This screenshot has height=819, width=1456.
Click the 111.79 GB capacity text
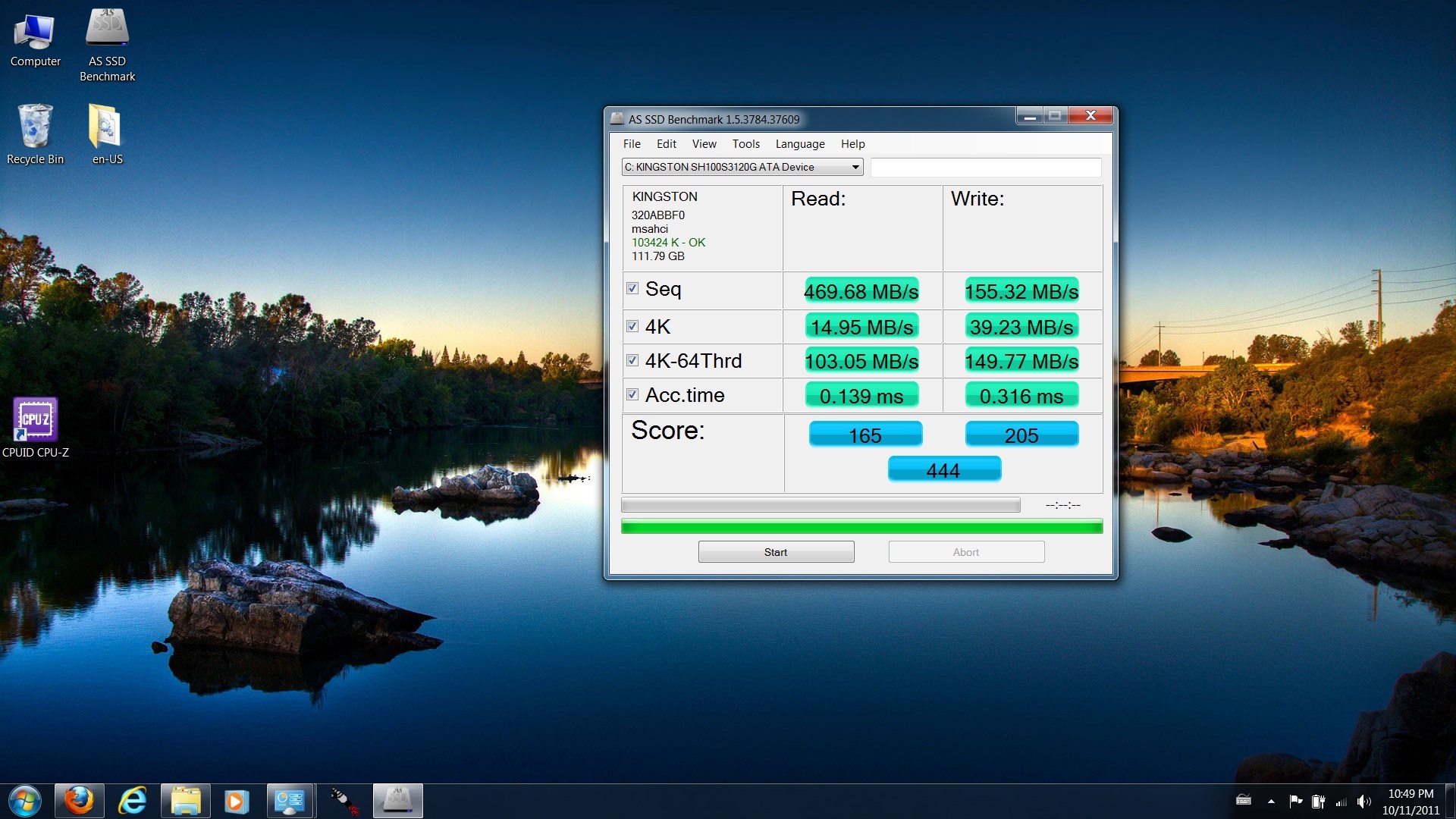(x=658, y=256)
